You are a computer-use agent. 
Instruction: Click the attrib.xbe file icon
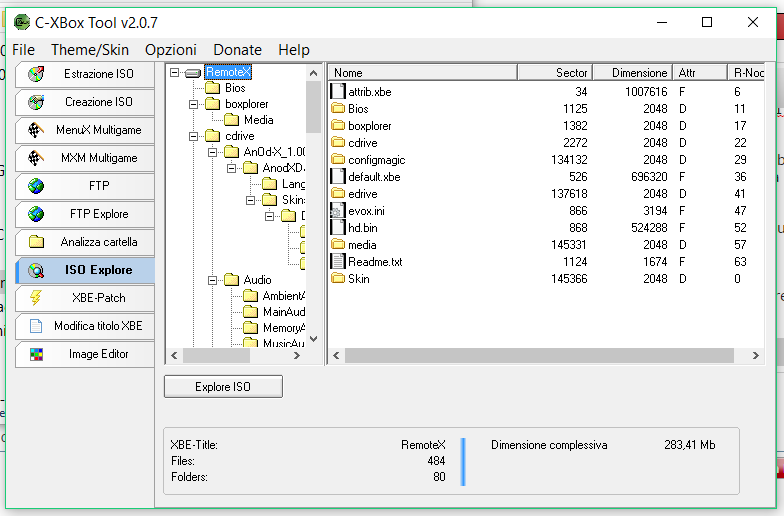tap(338, 92)
